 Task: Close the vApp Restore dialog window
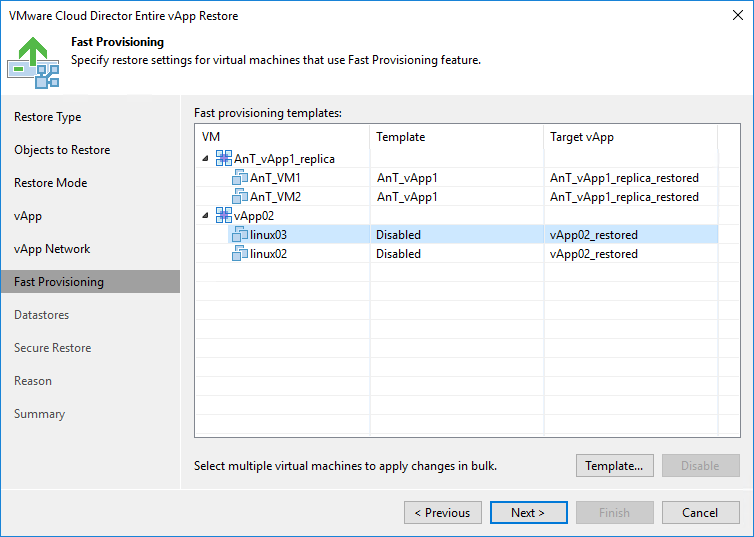738,15
